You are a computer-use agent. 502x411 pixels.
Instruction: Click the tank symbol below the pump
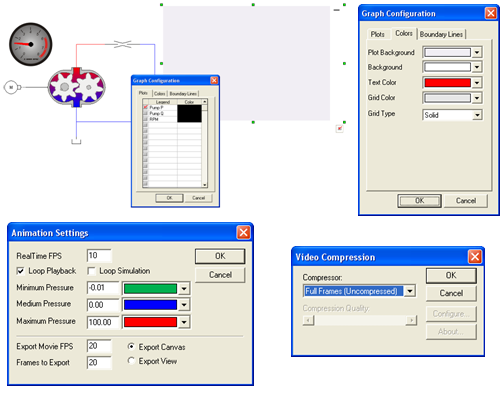pyautogui.click(x=76, y=142)
